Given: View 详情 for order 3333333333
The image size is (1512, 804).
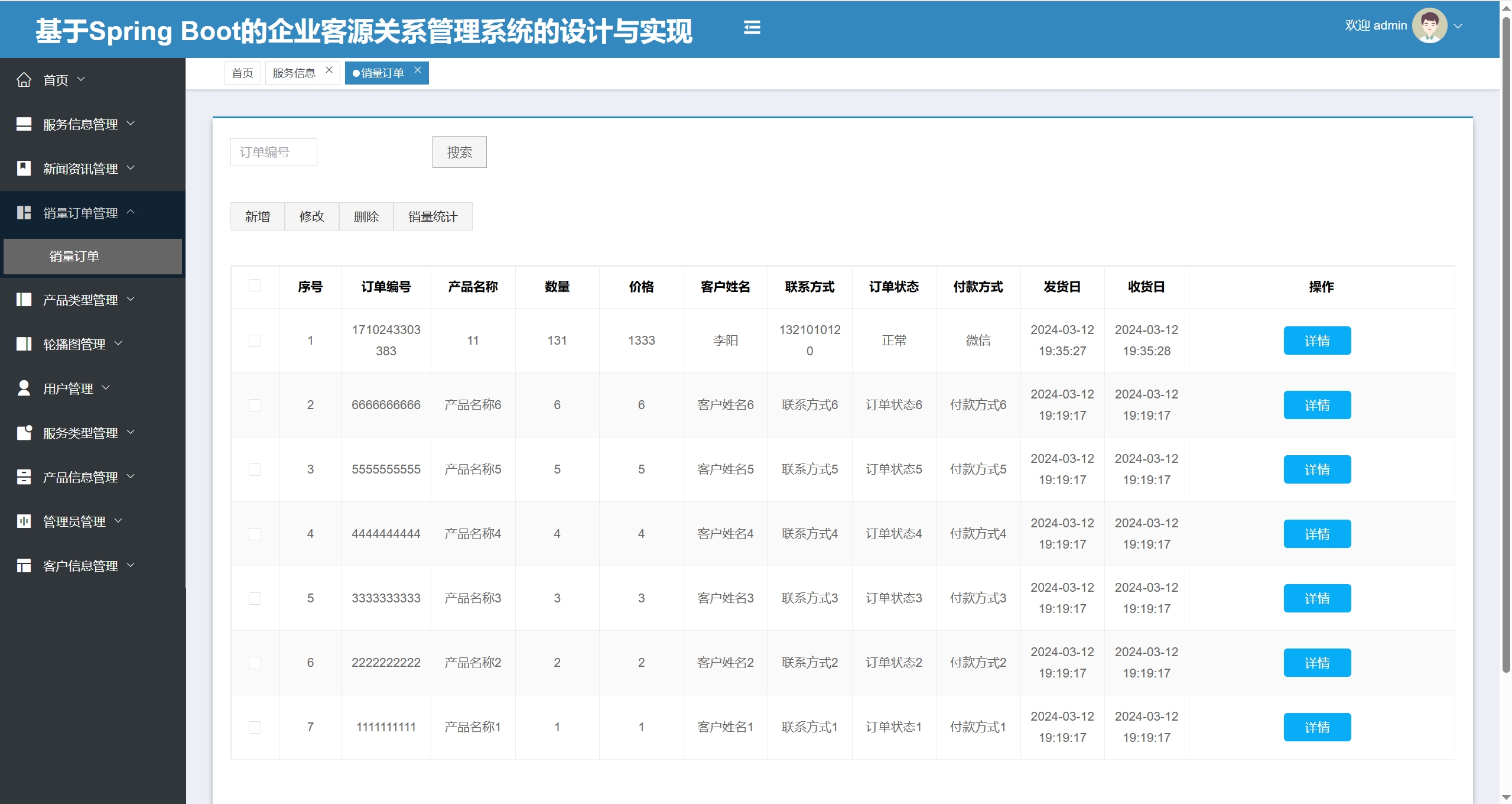Looking at the screenshot, I should [x=1317, y=599].
